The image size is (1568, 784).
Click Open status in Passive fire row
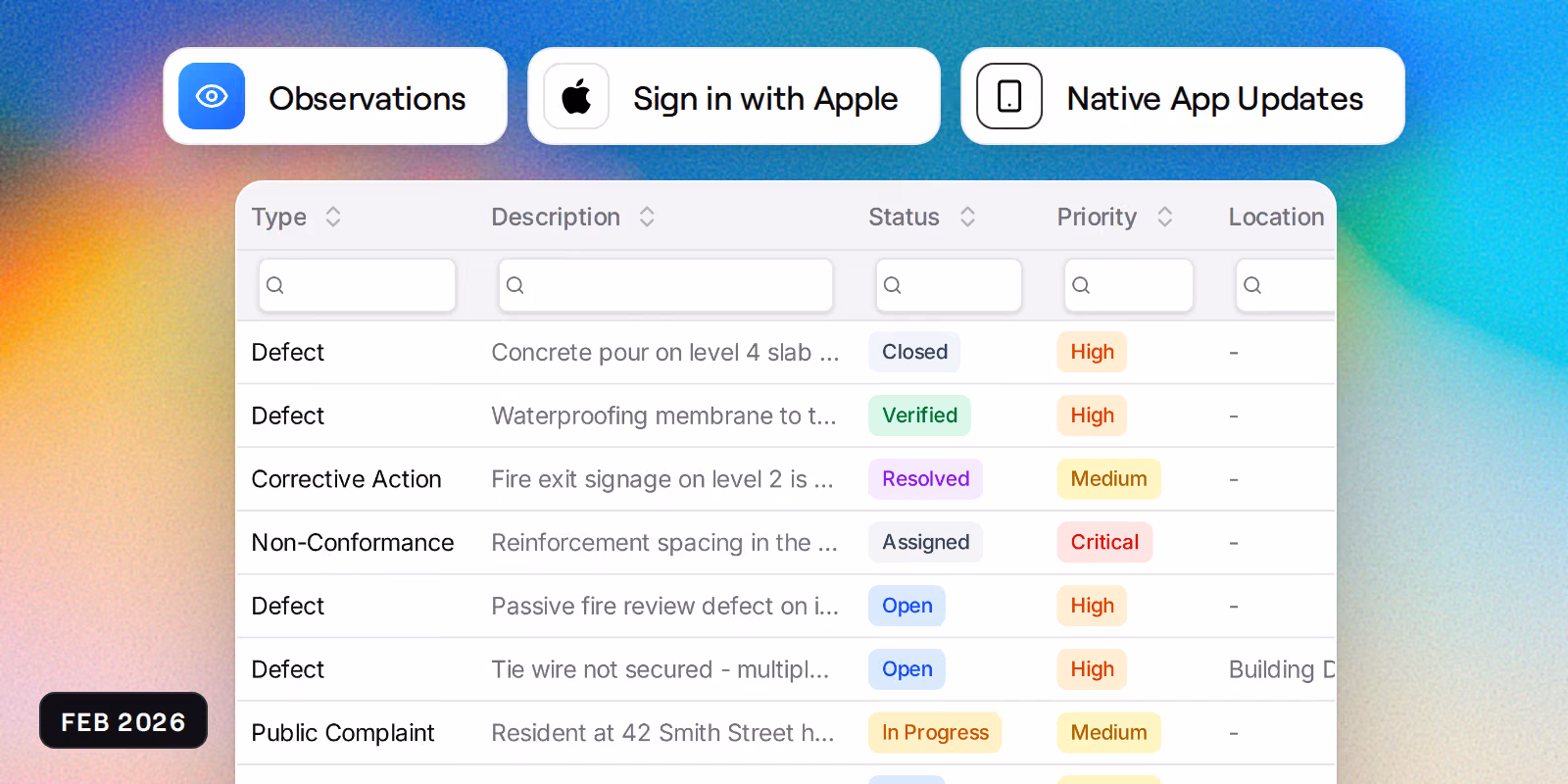tap(906, 606)
